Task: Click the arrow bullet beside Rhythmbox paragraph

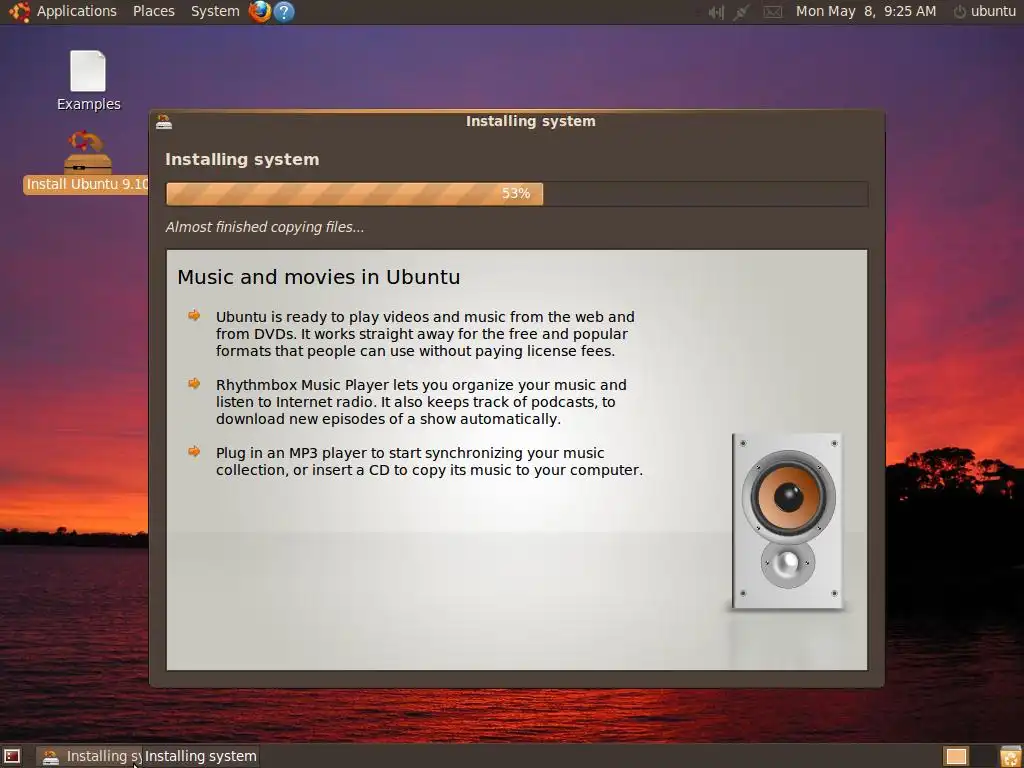Action: pos(194,383)
